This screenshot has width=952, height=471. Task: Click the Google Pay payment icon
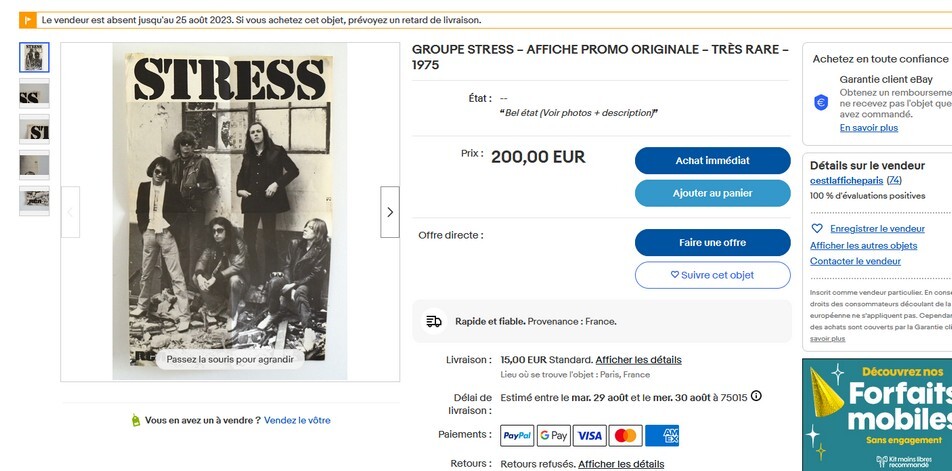point(553,435)
